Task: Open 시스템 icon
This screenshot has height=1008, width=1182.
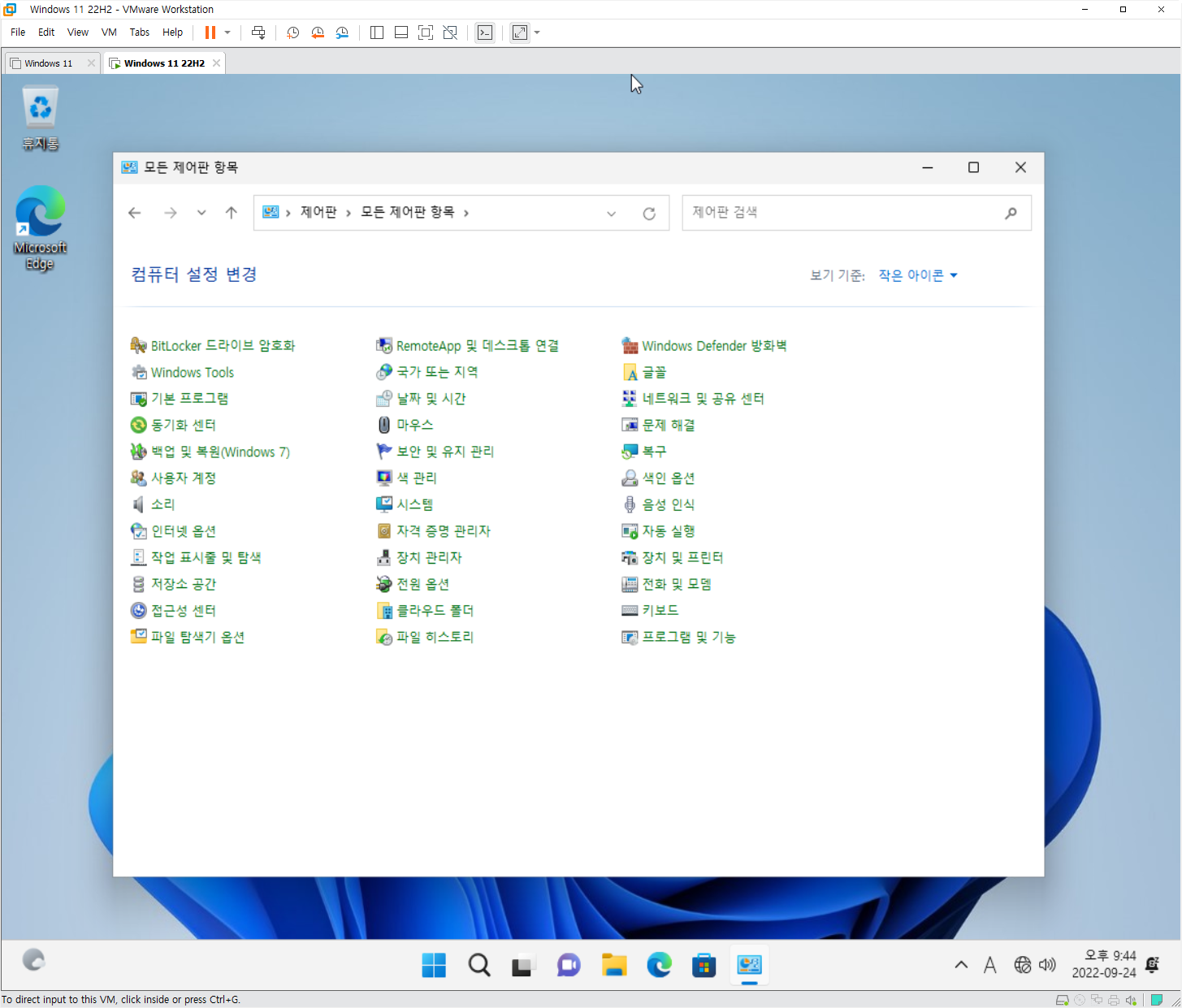Action: pos(384,504)
